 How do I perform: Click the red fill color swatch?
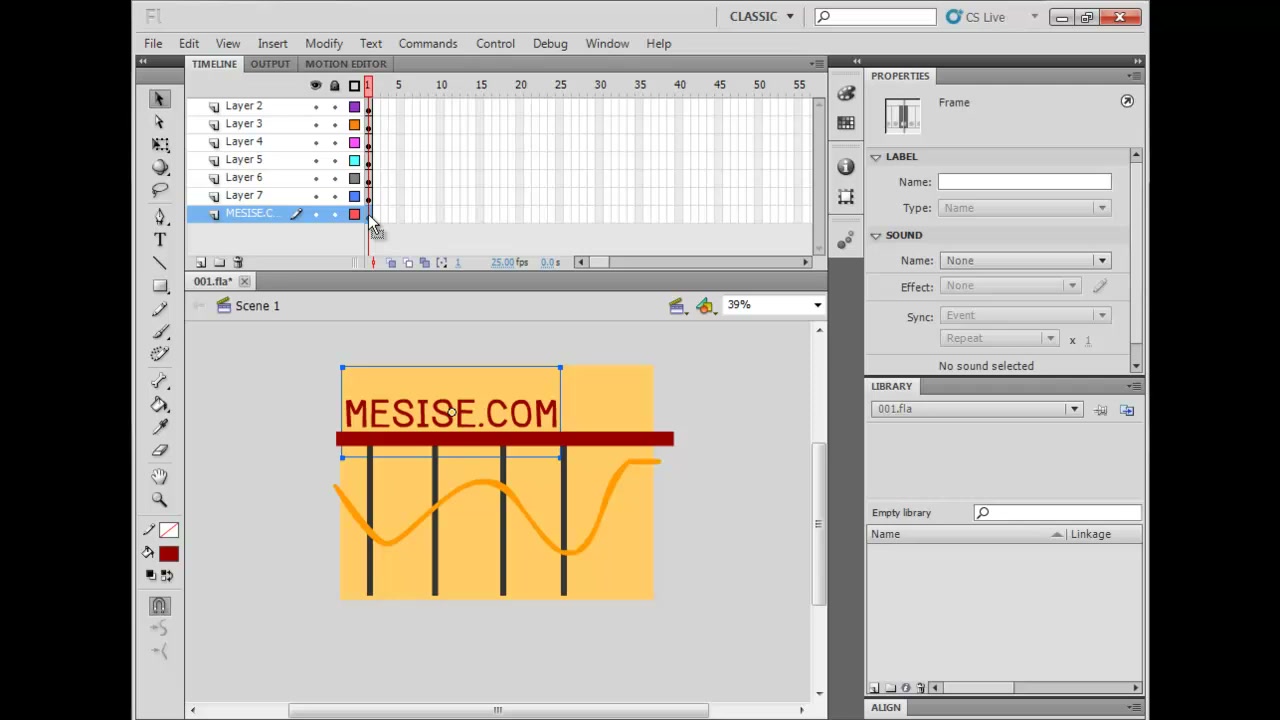[168, 554]
